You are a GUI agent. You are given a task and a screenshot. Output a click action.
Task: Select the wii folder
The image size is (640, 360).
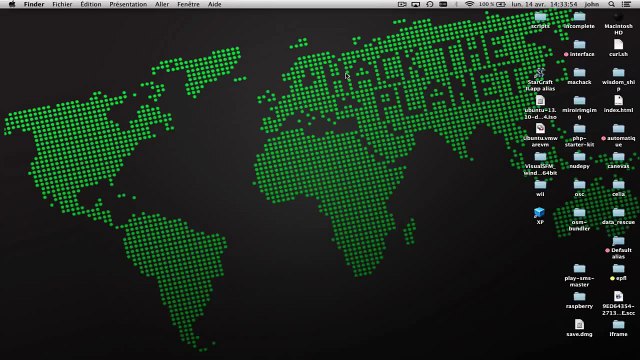tap(540, 184)
